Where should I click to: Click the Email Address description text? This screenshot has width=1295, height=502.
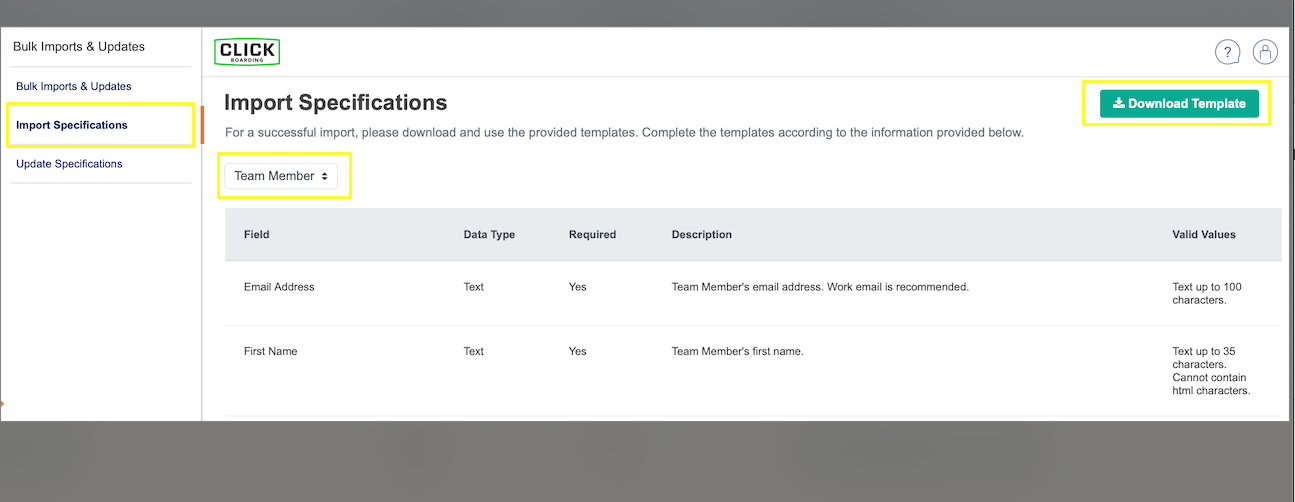819,287
